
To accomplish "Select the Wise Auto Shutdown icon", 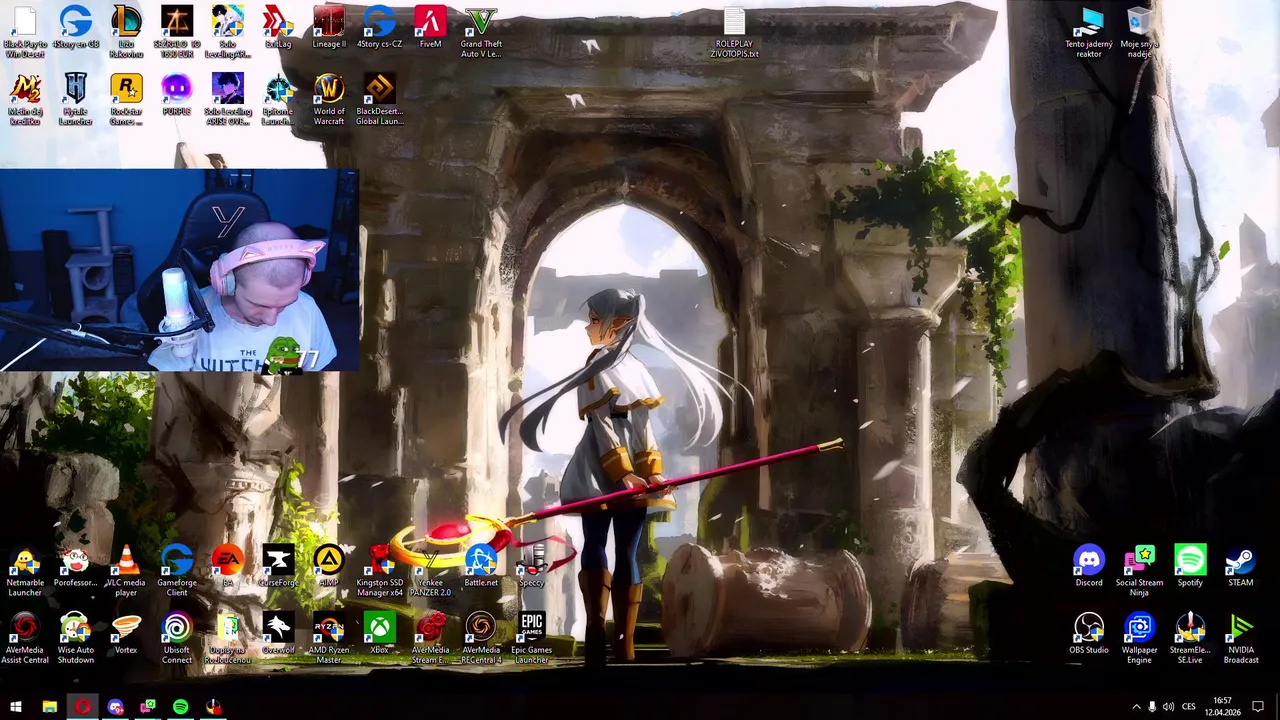I will pos(75,640).
